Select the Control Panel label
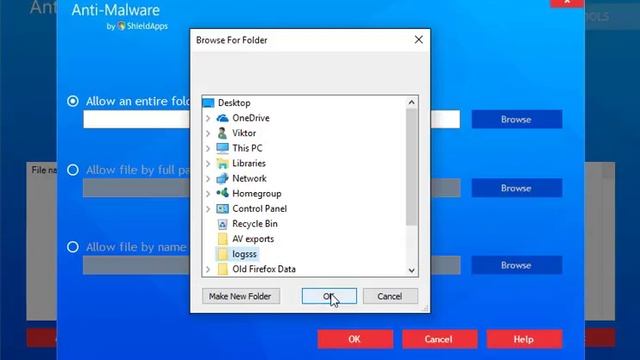This screenshot has height=360, width=640. click(260, 209)
